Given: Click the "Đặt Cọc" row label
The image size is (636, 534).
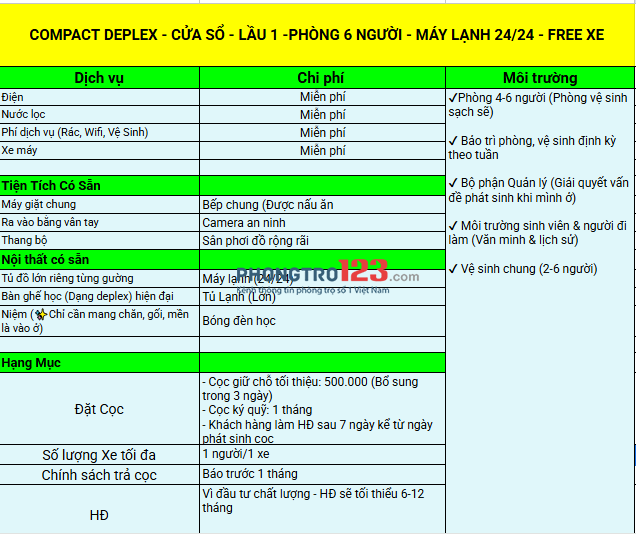Looking at the screenshot, I should (99, 409).
